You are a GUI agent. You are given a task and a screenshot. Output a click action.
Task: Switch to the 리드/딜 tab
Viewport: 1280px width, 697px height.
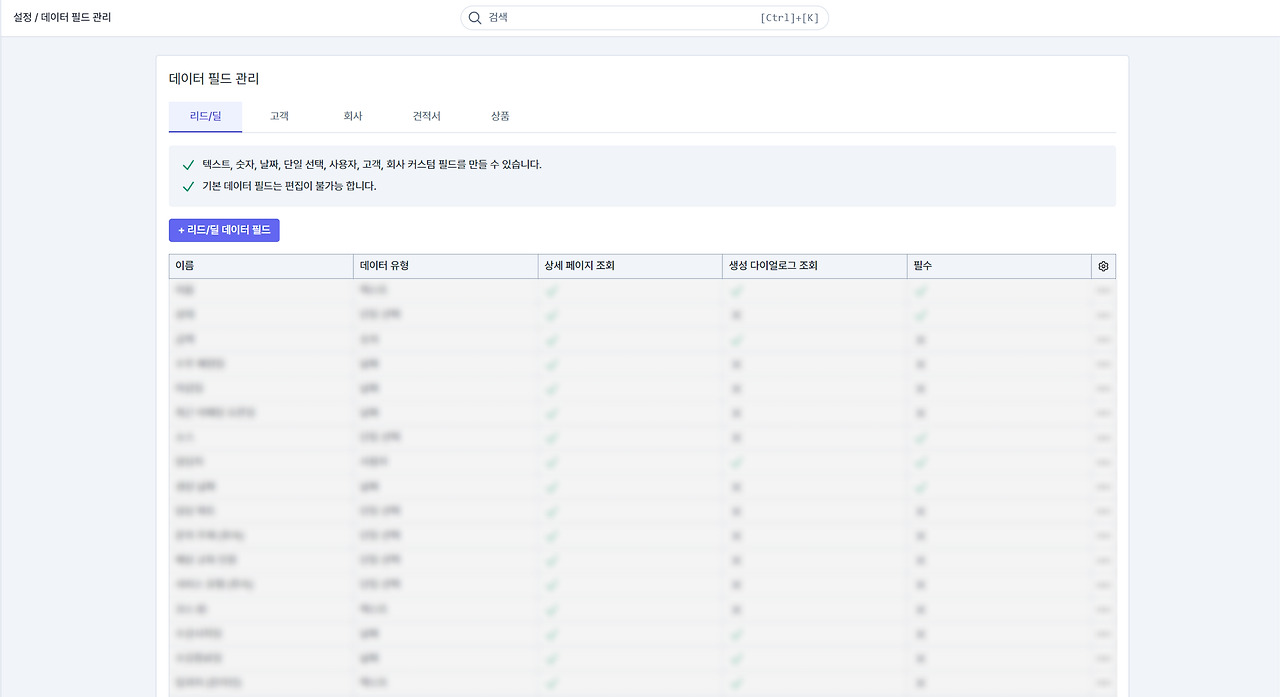(205, 116)
